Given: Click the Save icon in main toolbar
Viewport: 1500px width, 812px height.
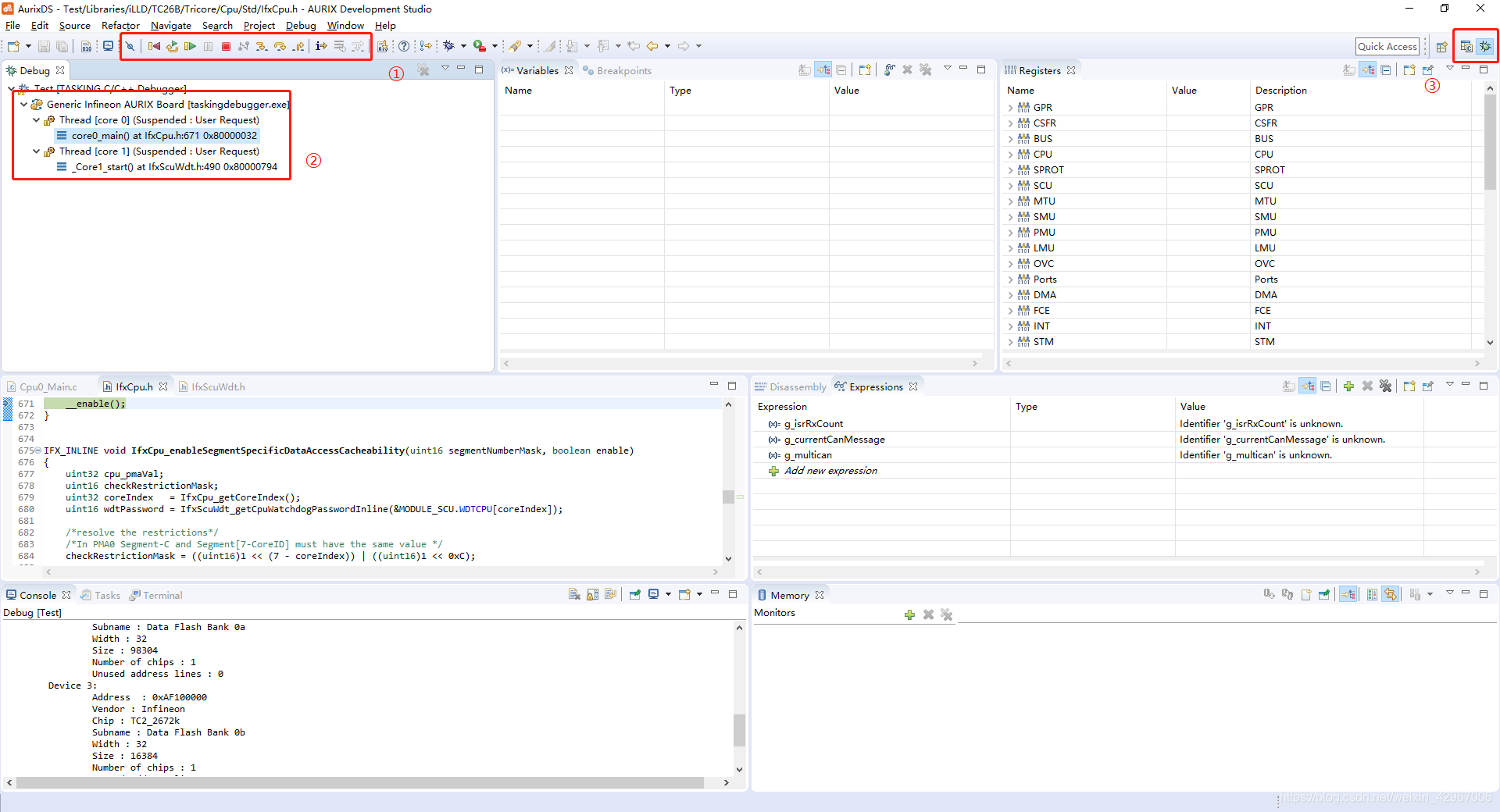Looking at the screenshot, I should 44,47.
